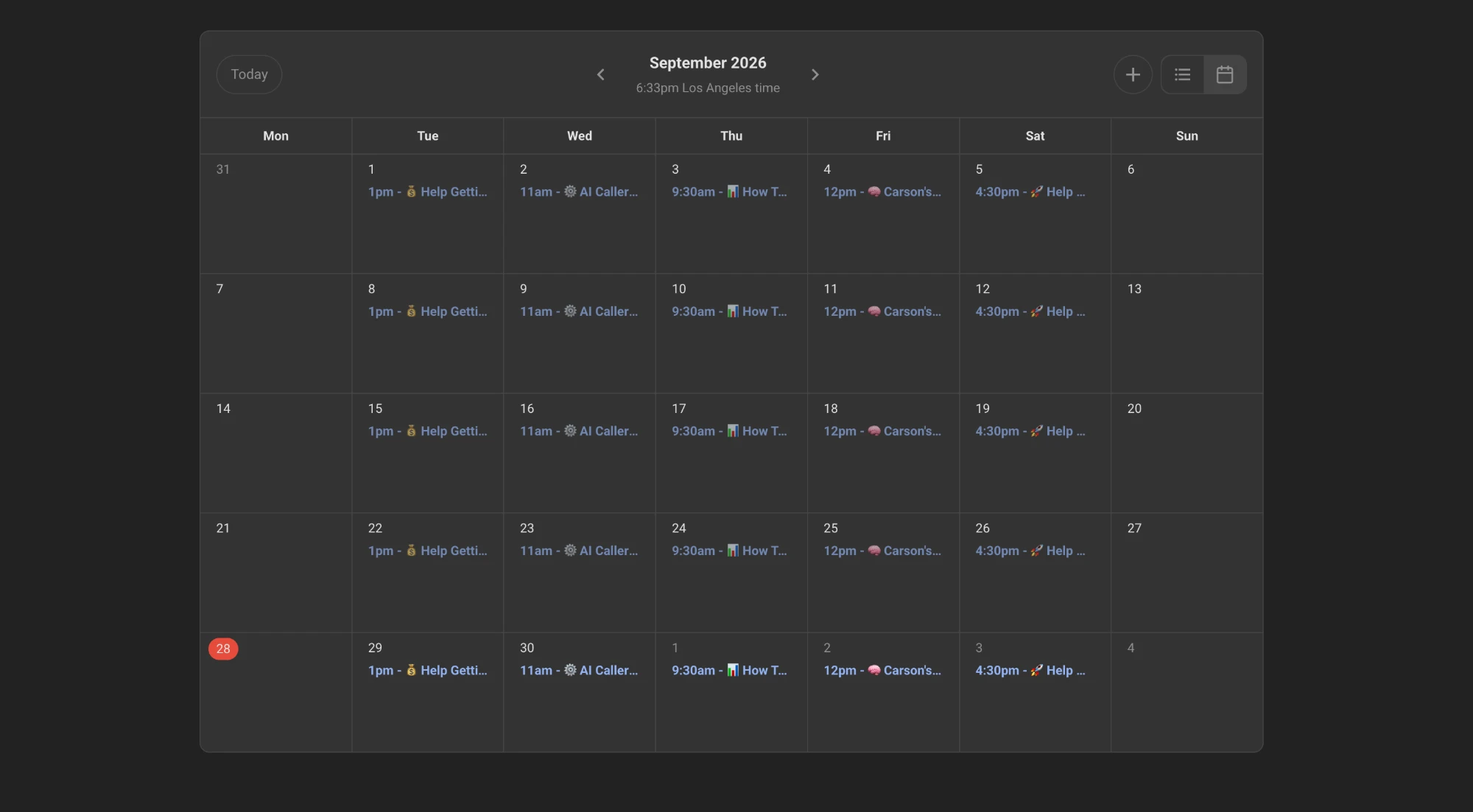Click the Today button
This screenshot has width=1473, height=812.
point(249,74)
